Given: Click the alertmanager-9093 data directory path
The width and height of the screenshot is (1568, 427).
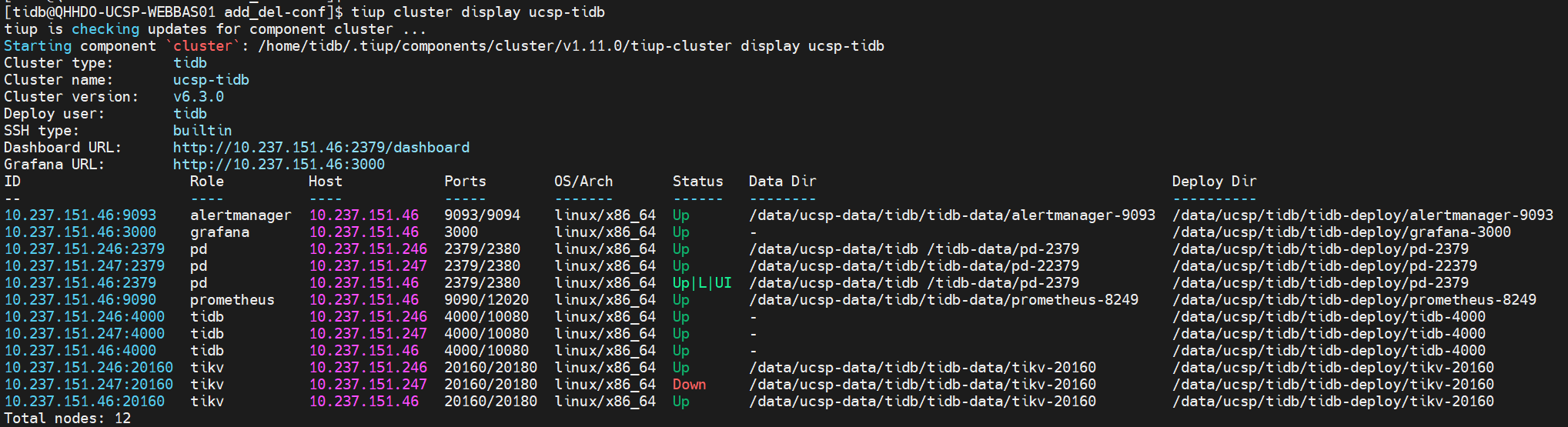Looking at the screenshot, I should tap(951, 215).
